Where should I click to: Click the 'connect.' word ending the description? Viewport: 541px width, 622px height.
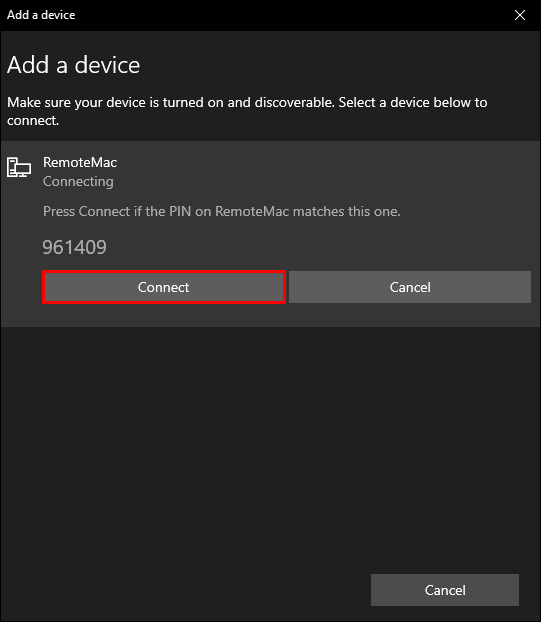point(33,120)
